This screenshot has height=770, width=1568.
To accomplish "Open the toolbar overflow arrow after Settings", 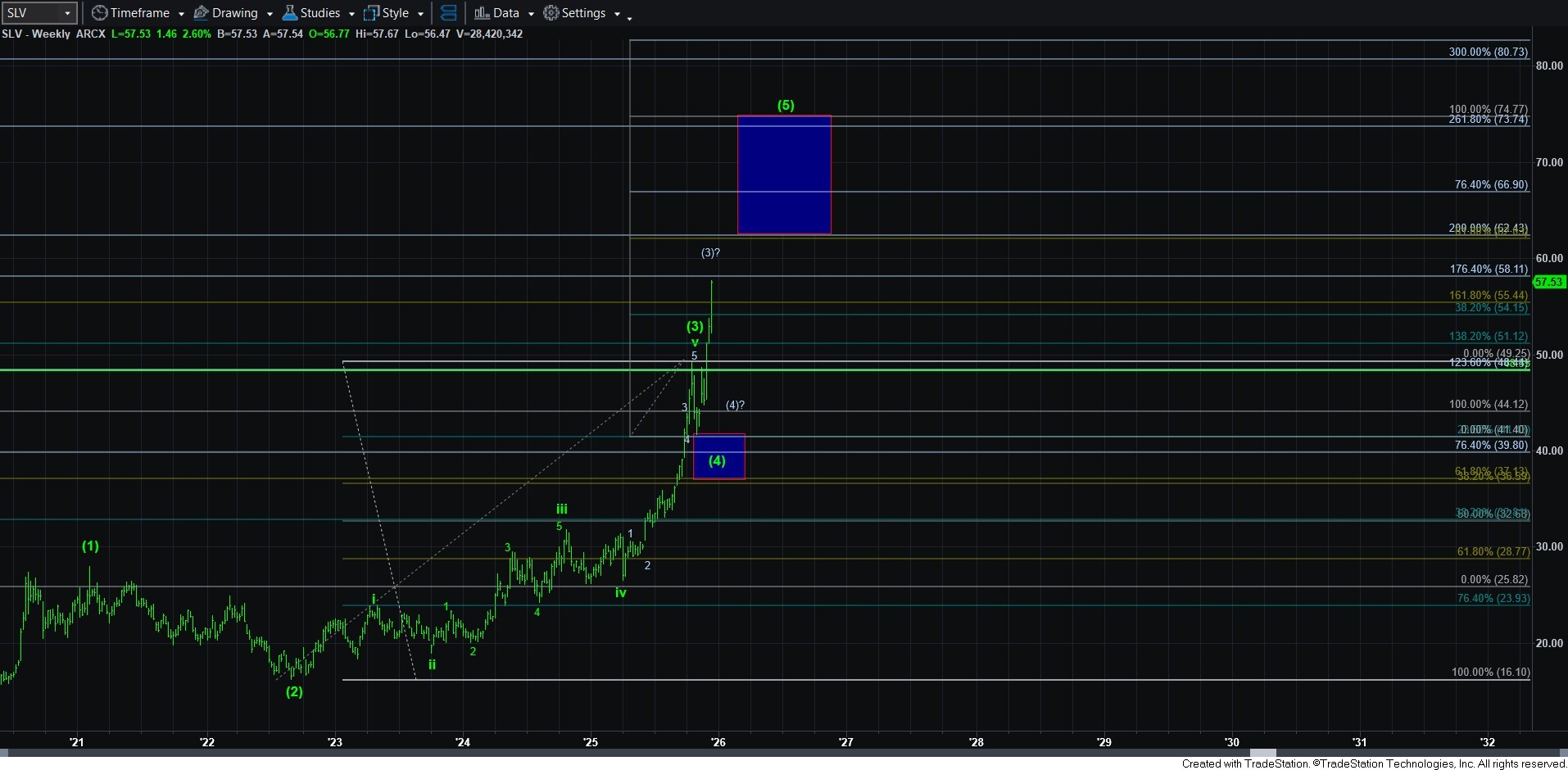I will (629, 16).
